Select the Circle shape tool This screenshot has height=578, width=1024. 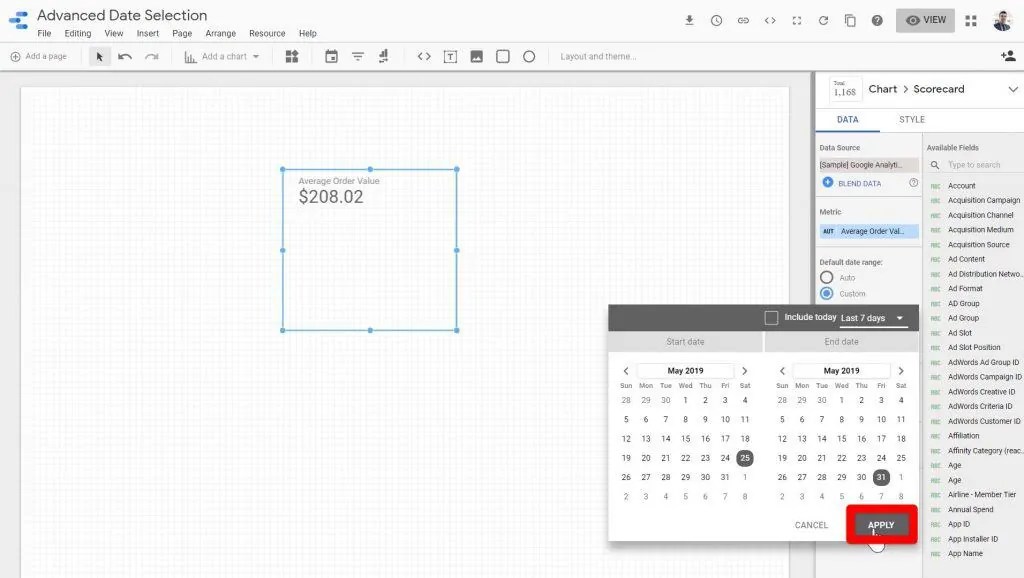point(529,56)
